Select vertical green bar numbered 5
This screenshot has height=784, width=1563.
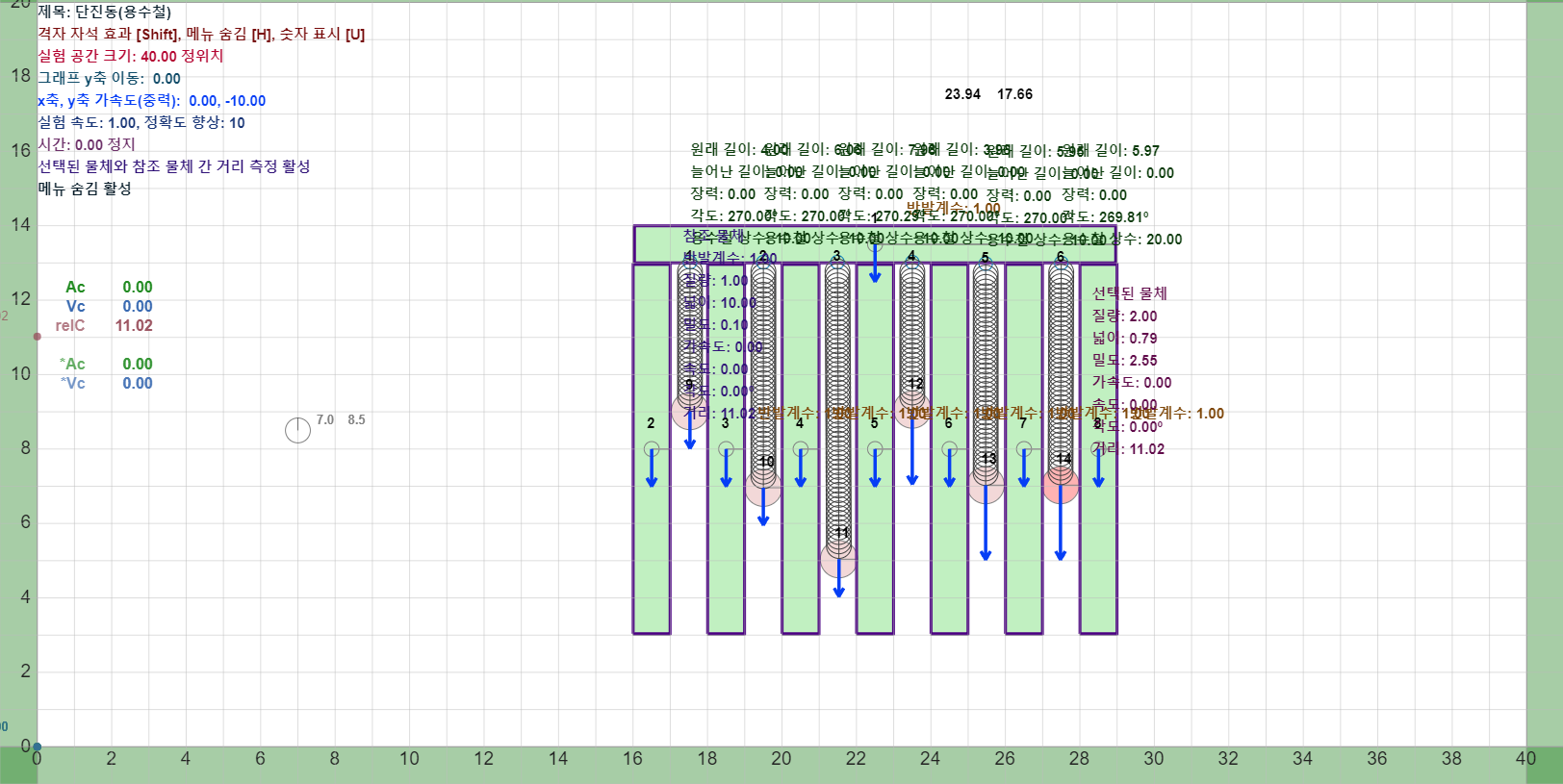pyautogui.click(x=875, y=449)
